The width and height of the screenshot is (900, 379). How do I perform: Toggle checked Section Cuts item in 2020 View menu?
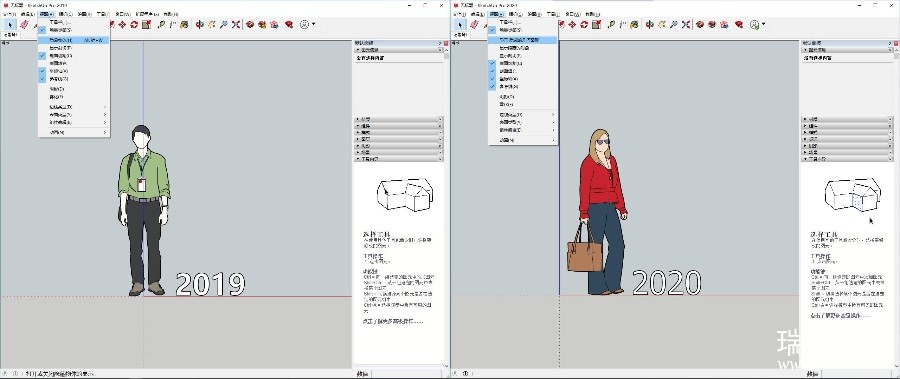click(x=523, y=63)
